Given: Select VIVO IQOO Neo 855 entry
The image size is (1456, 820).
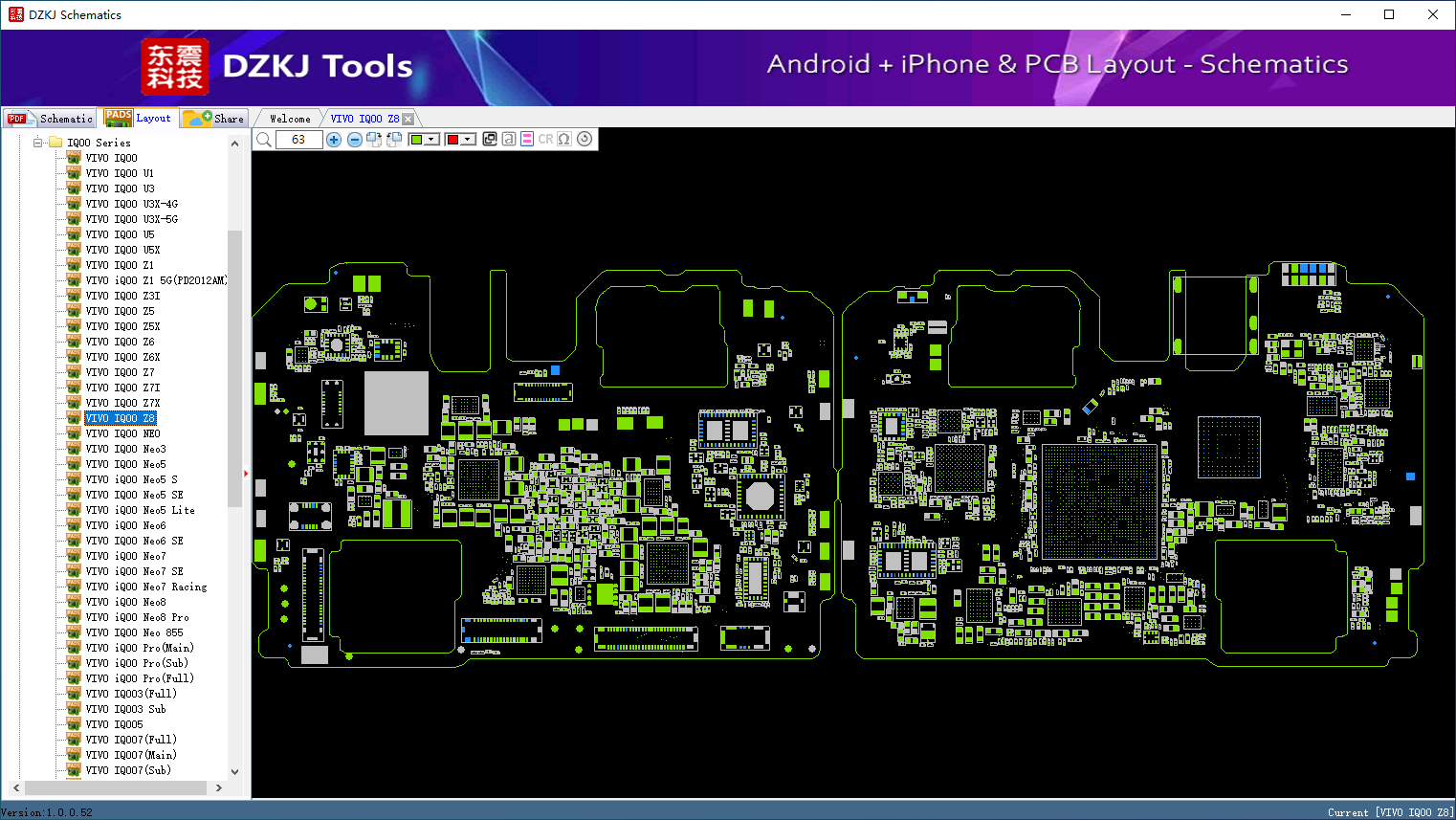Looking at the screenshot, I should click(x=135, y=632).
